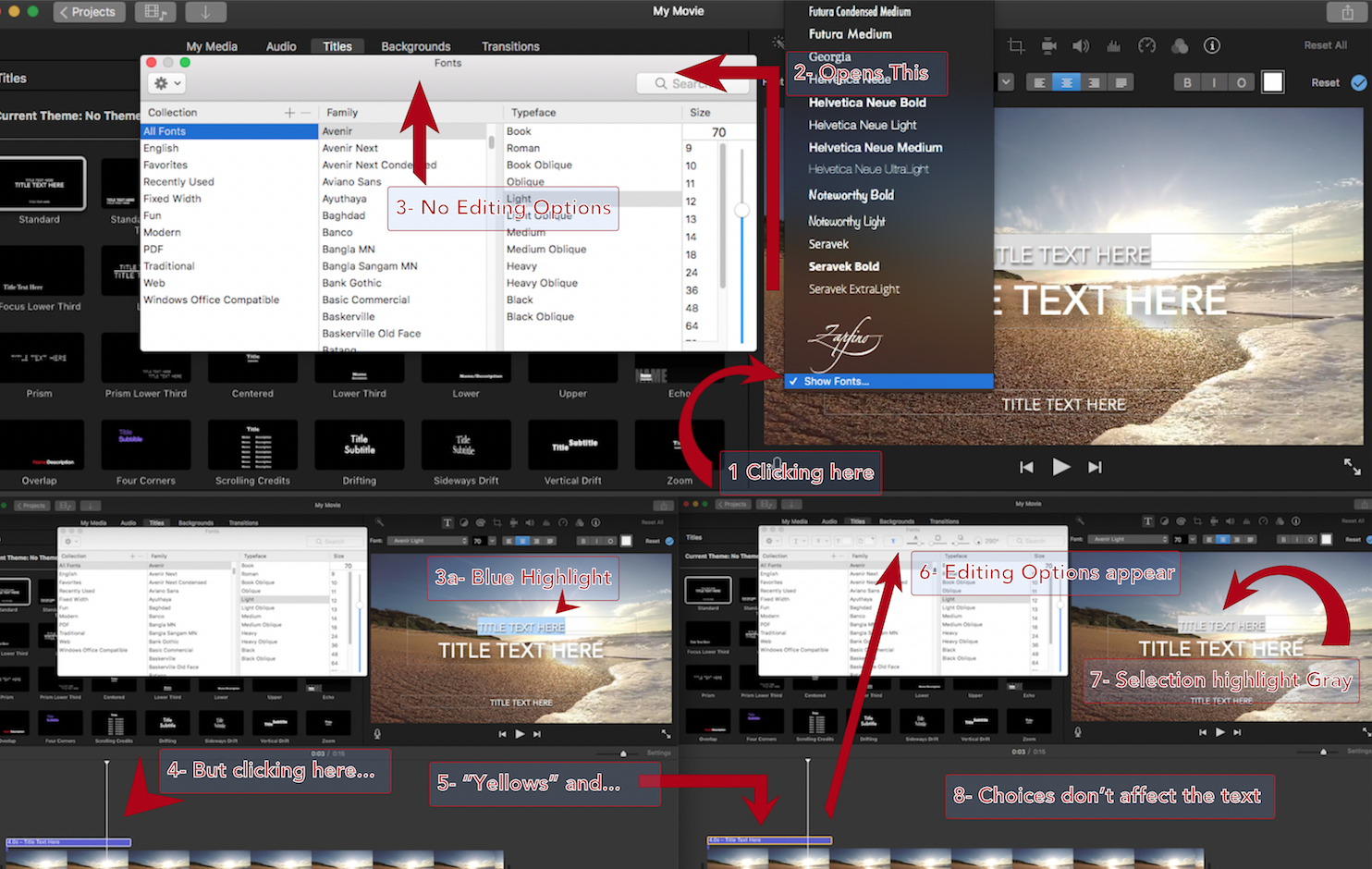Enter fullscreen with the viewer expand icon
The width and height of the screenshot is (1372, 869).
(1353, 467)
